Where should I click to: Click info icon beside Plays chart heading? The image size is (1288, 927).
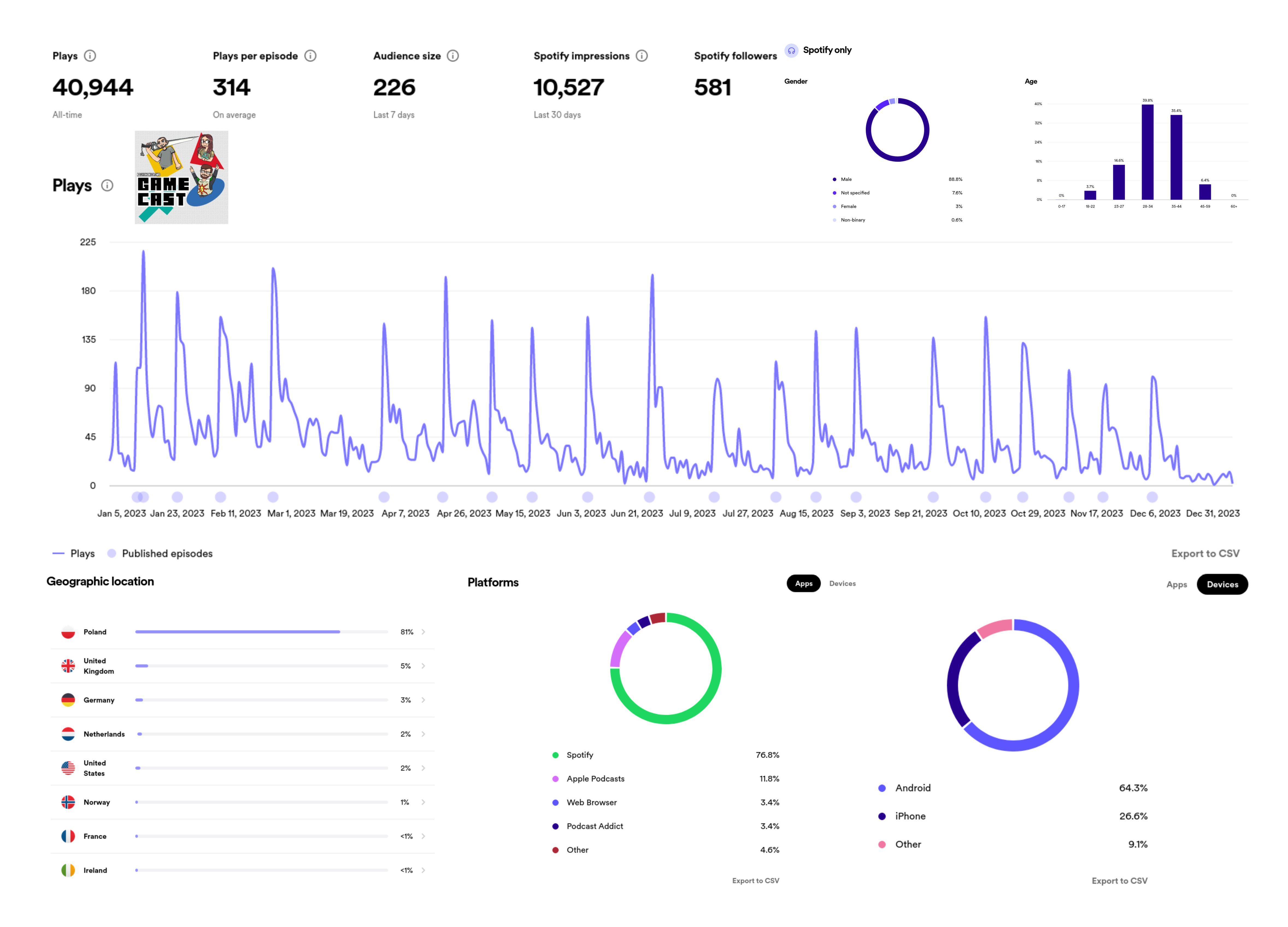107,186
